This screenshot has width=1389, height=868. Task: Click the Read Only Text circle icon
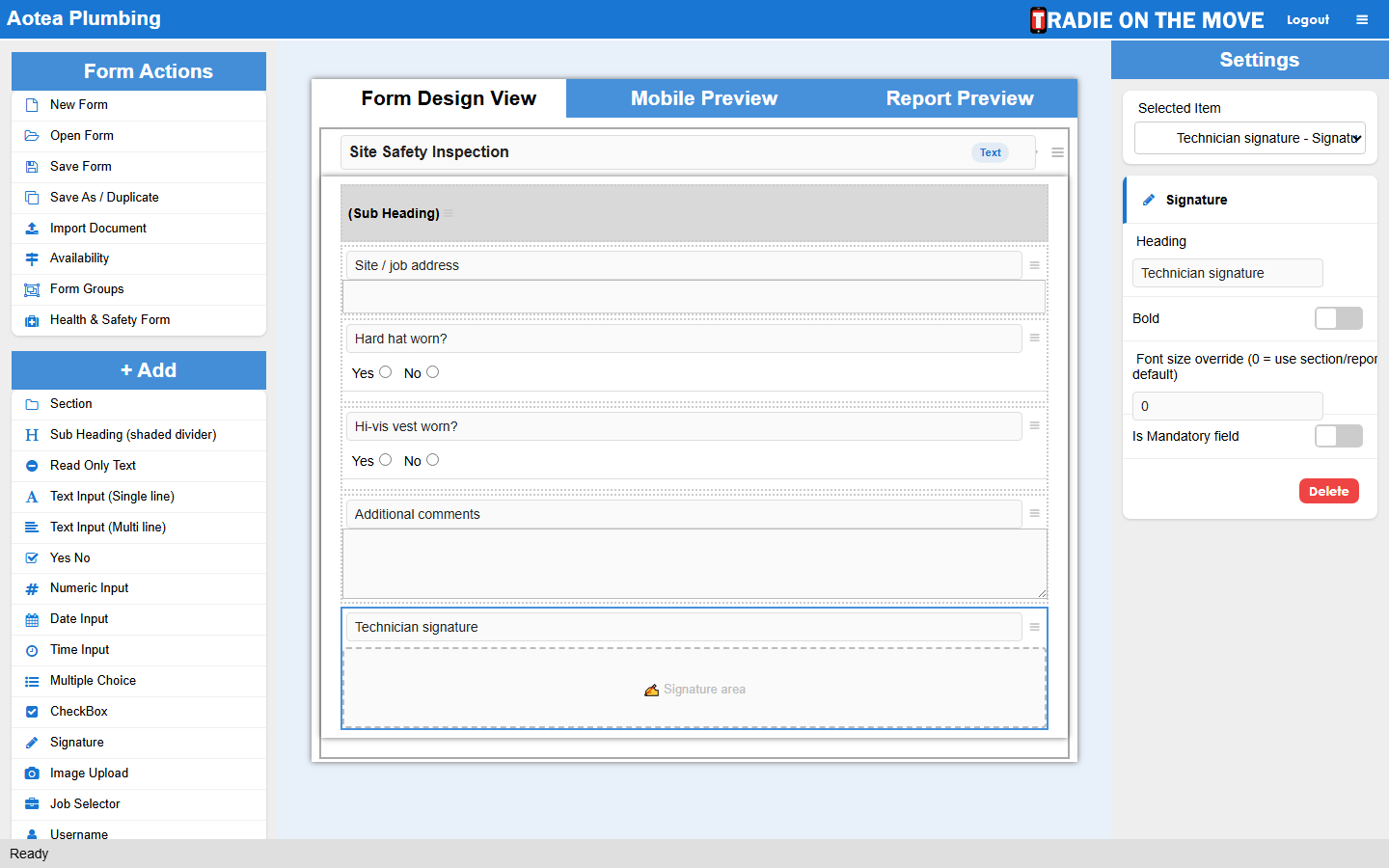32,466
